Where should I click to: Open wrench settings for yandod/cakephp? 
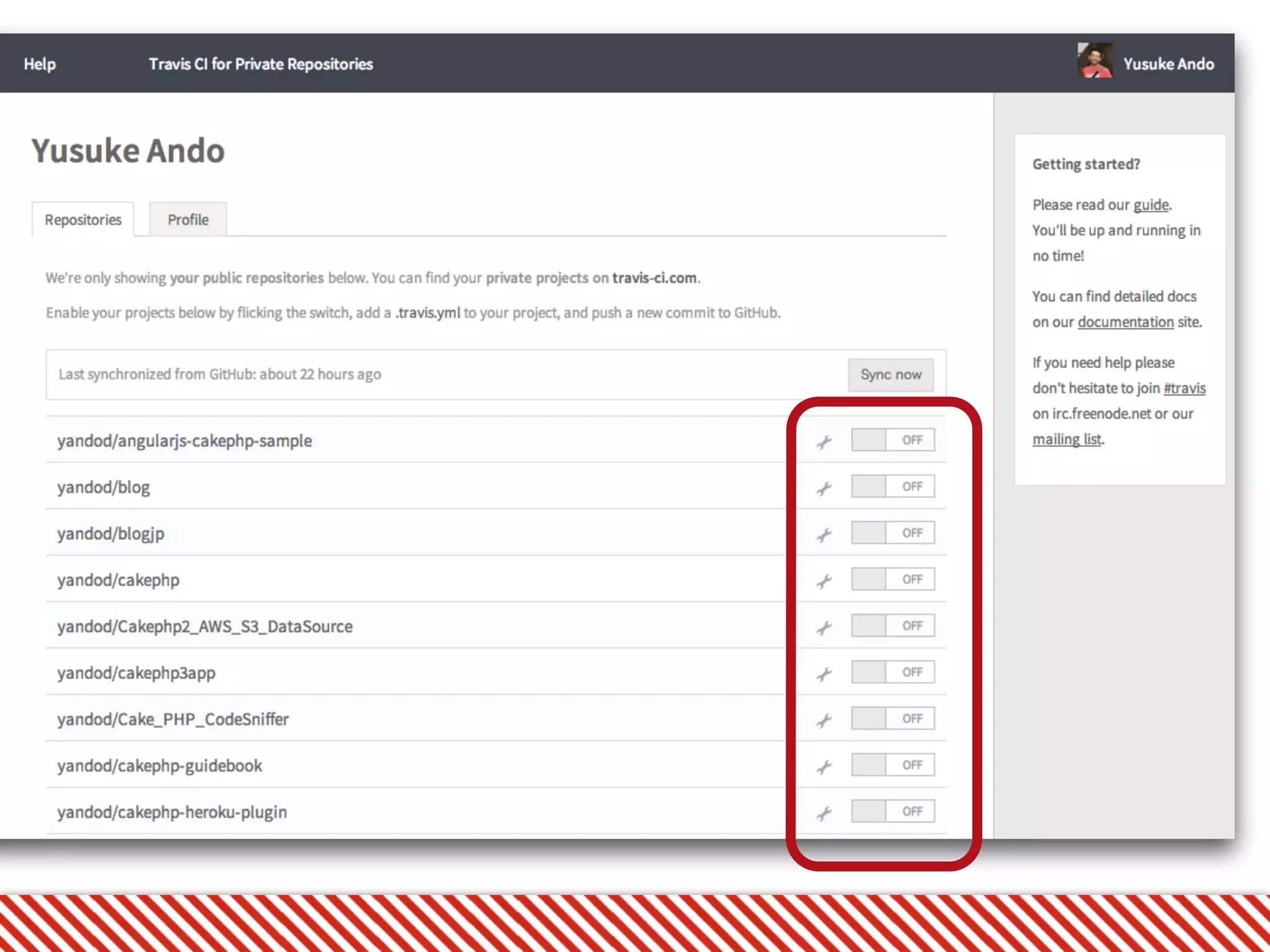824,581
